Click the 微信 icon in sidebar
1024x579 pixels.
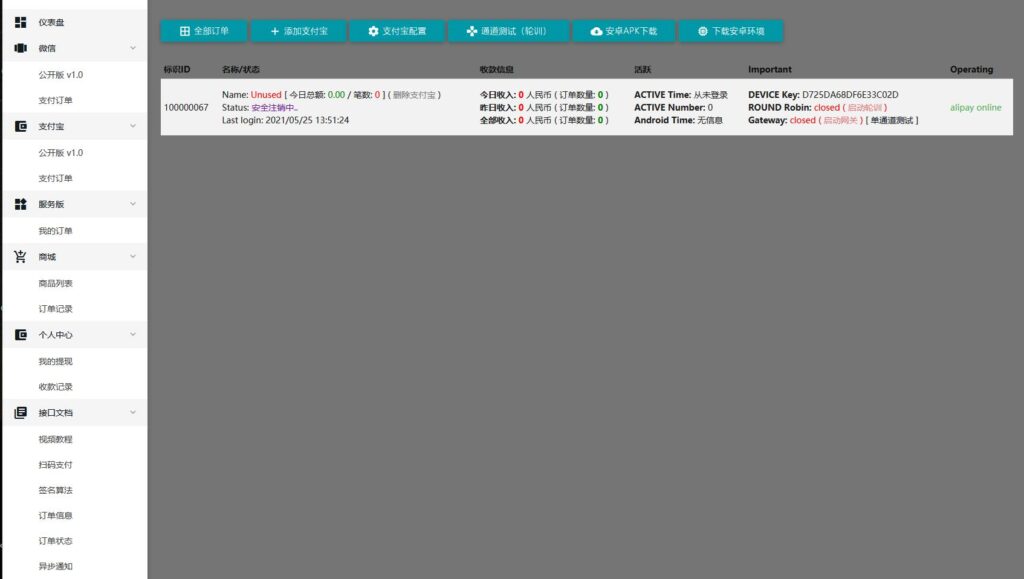(20, 48)
